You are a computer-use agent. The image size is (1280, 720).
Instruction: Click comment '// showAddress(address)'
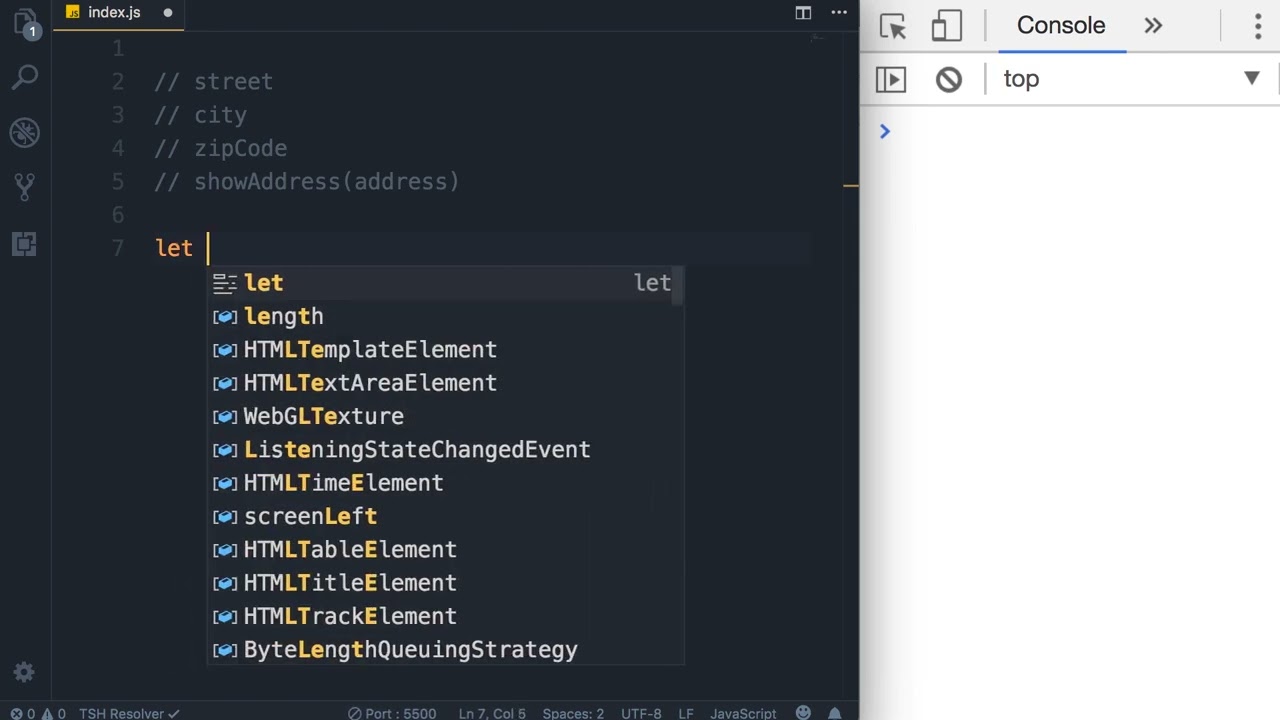pyautogui.click(x=307, y=181)
